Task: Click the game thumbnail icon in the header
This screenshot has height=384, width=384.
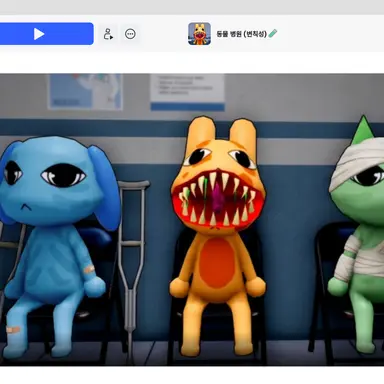Action: pos(199,34)
